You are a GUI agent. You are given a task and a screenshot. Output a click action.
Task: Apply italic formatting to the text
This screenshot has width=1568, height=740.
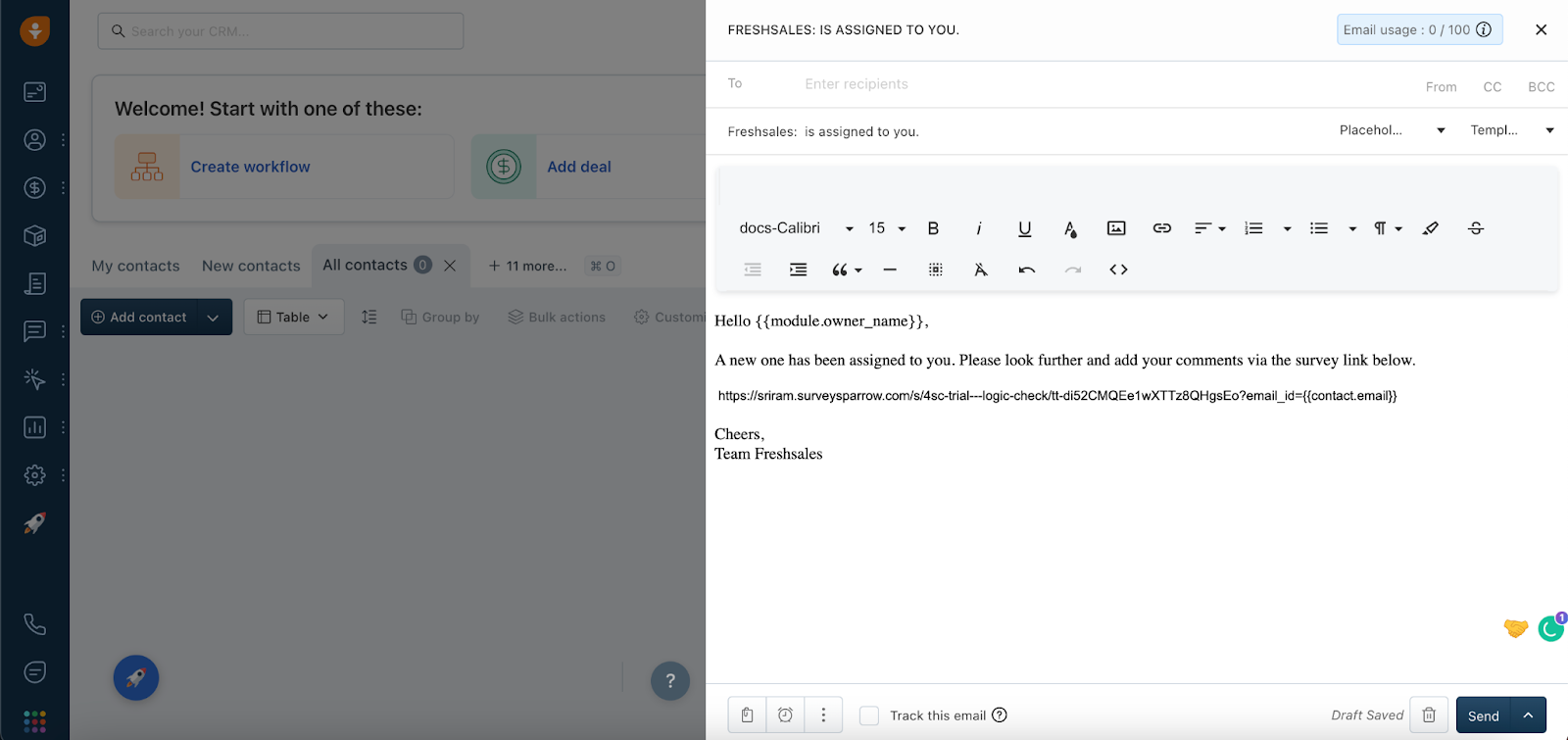[x=978, y=228]
